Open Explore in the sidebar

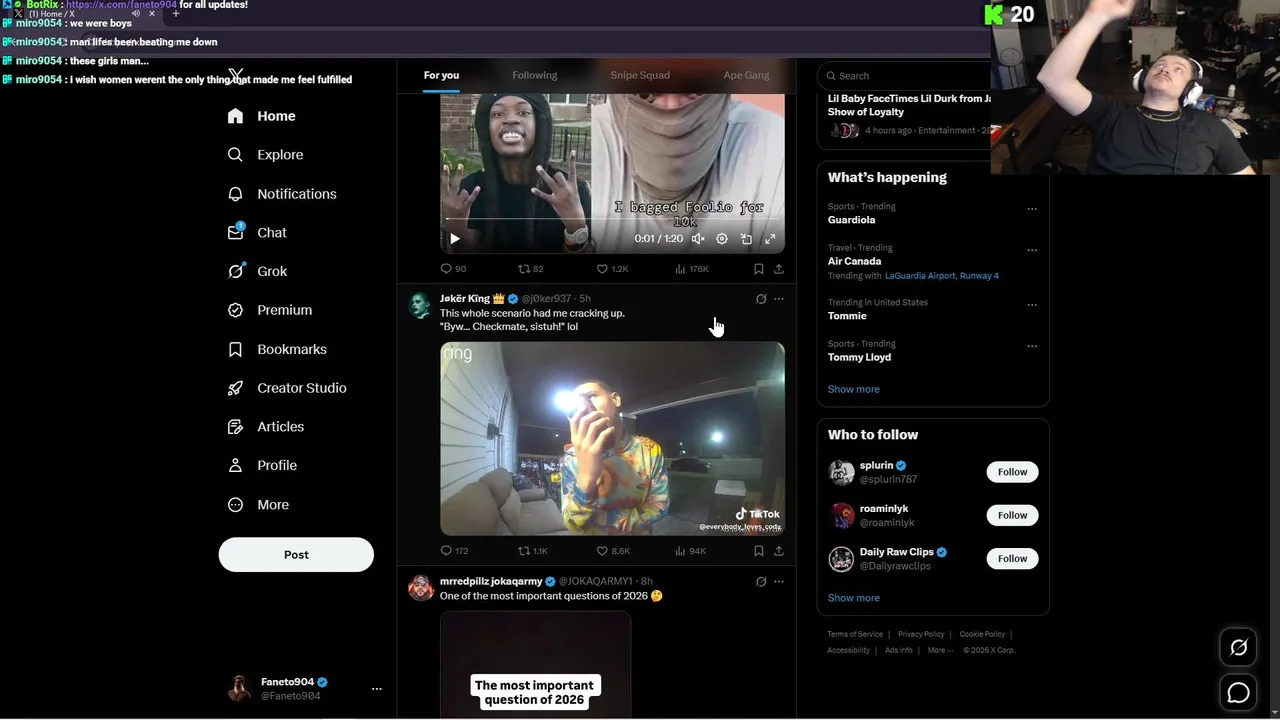[266, 155]
